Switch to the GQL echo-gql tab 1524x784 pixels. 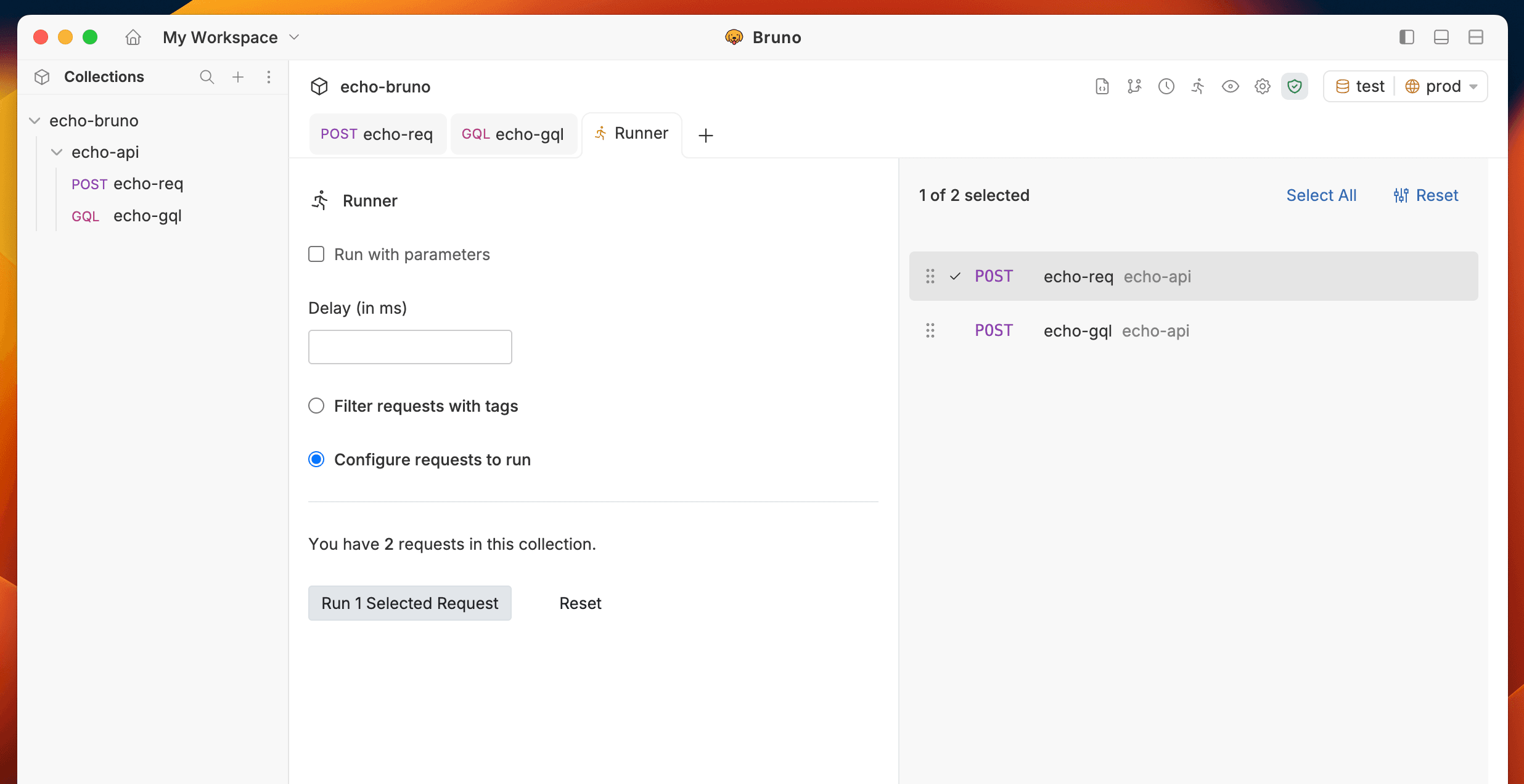click(513, 134)
